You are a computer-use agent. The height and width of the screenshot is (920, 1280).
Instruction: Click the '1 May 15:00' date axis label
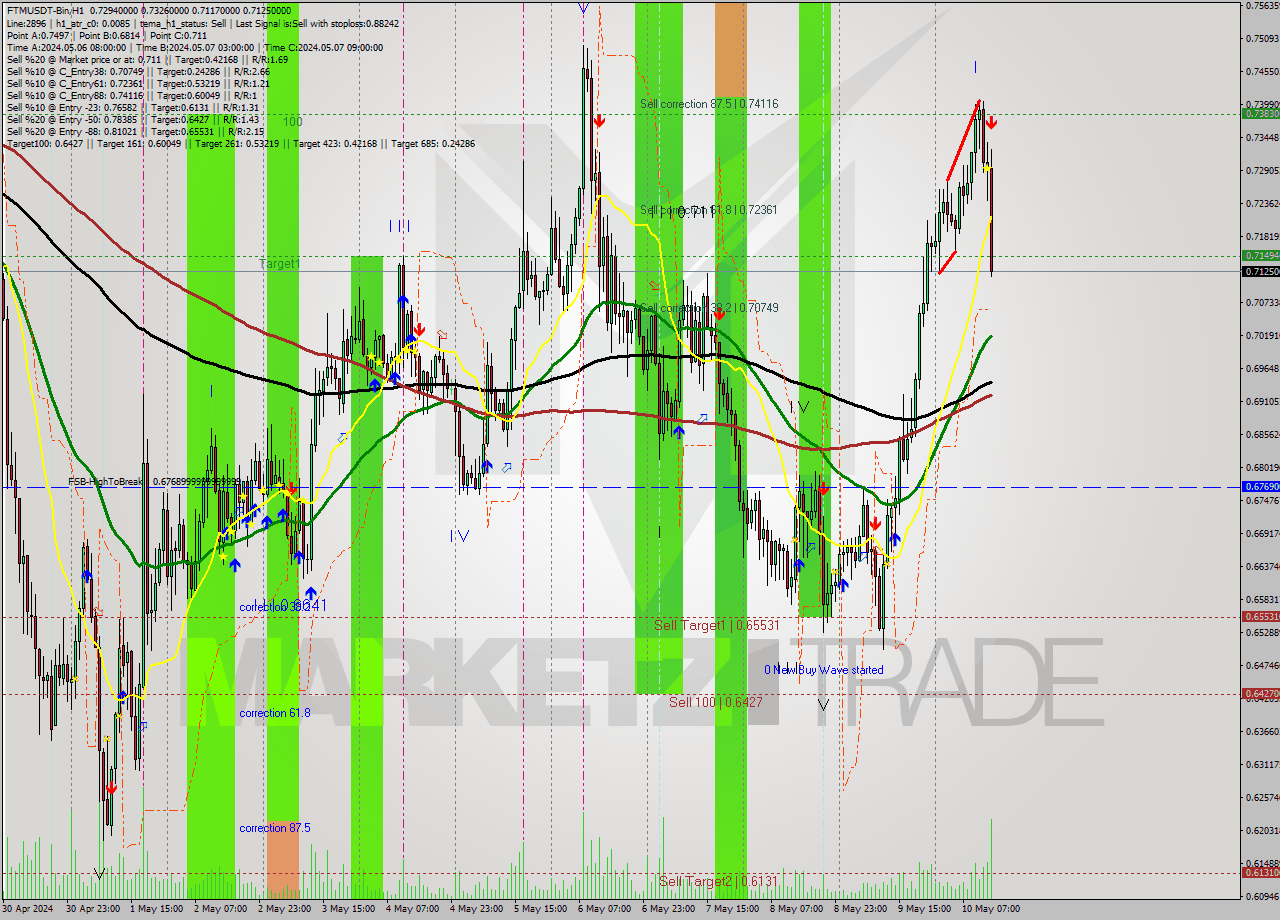[159, 909]
